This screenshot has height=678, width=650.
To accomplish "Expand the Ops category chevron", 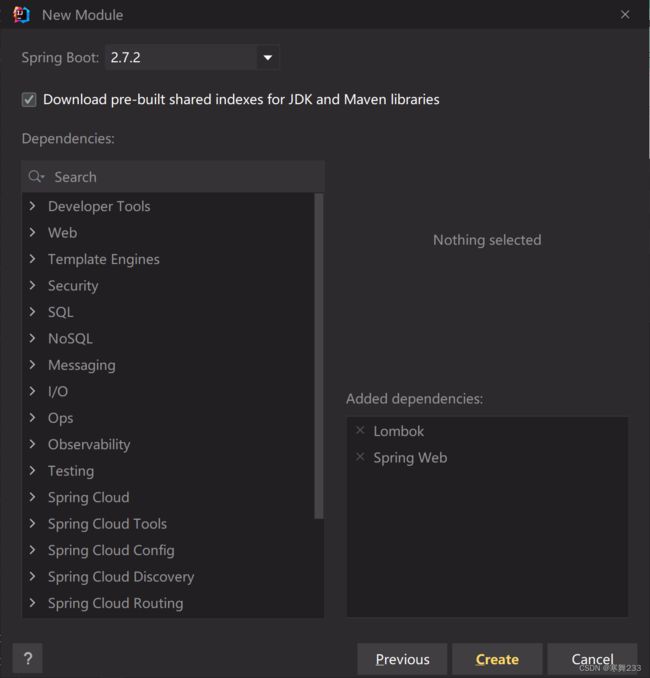I will (32, 418).
